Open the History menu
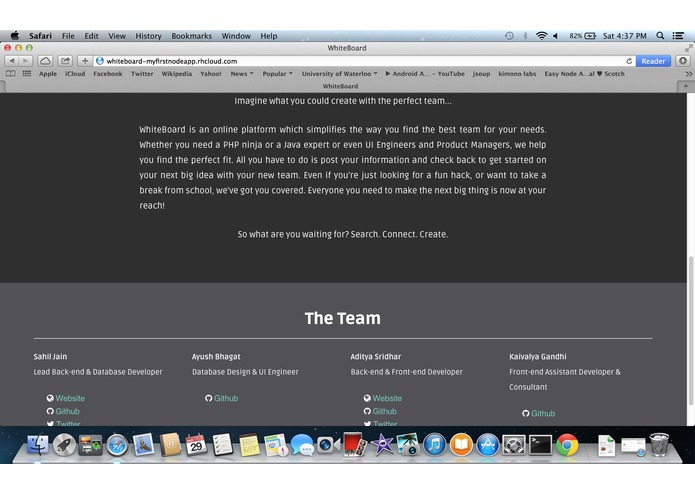 click(148, 35)
